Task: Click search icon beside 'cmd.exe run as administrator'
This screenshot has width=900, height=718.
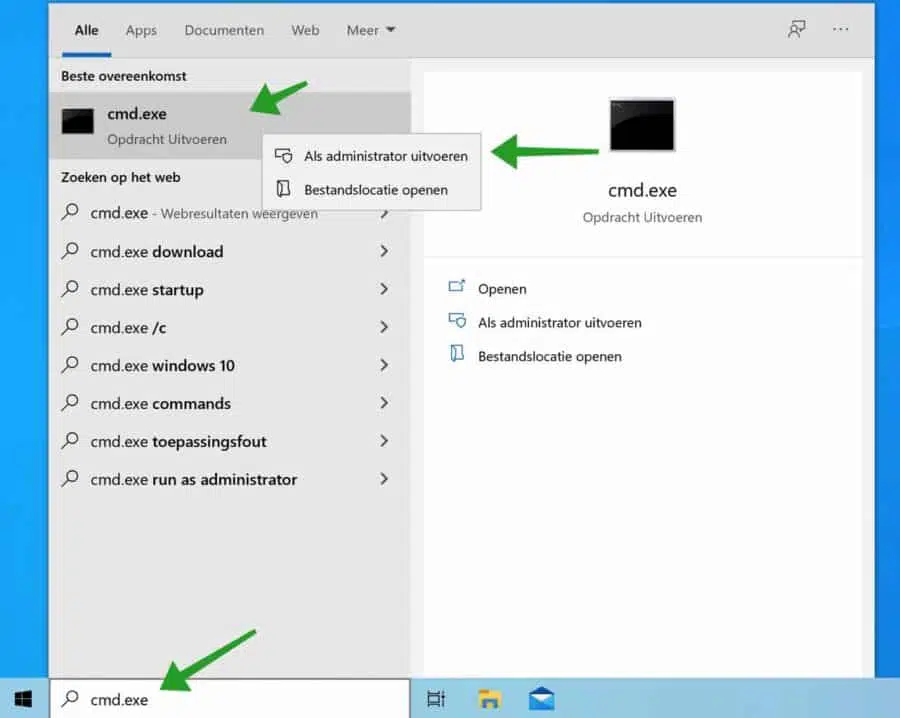Action: [x=70, y=478]
